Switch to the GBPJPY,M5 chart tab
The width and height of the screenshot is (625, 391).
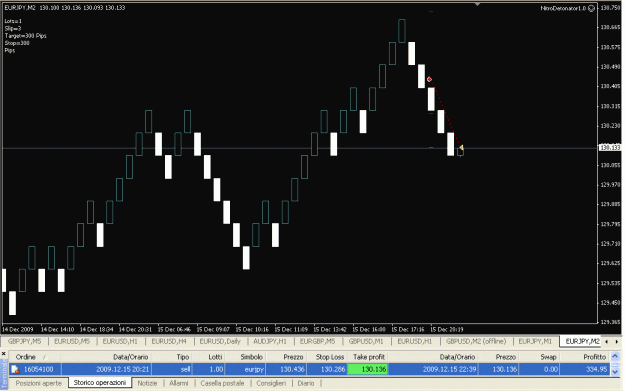point(24,341)
